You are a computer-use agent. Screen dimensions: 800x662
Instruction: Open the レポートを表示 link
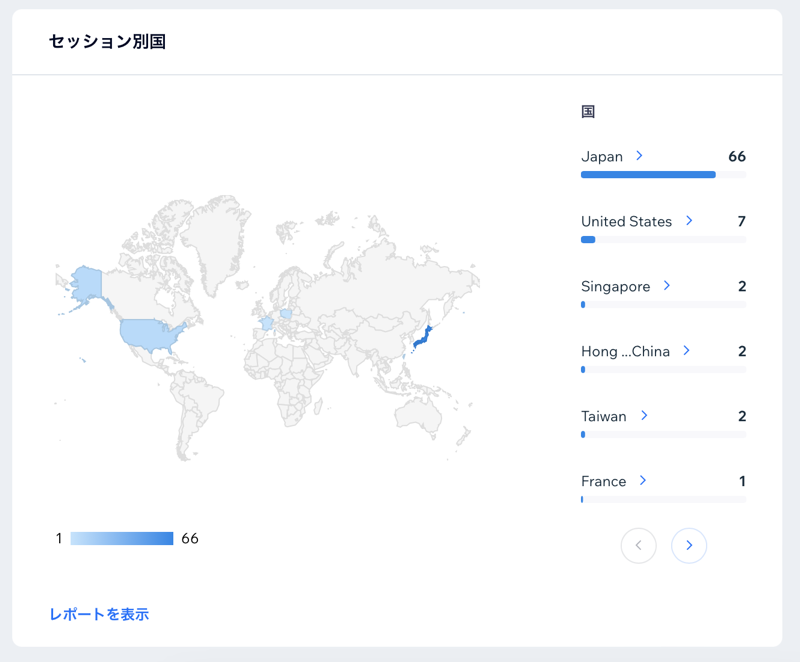pos(99,614)
